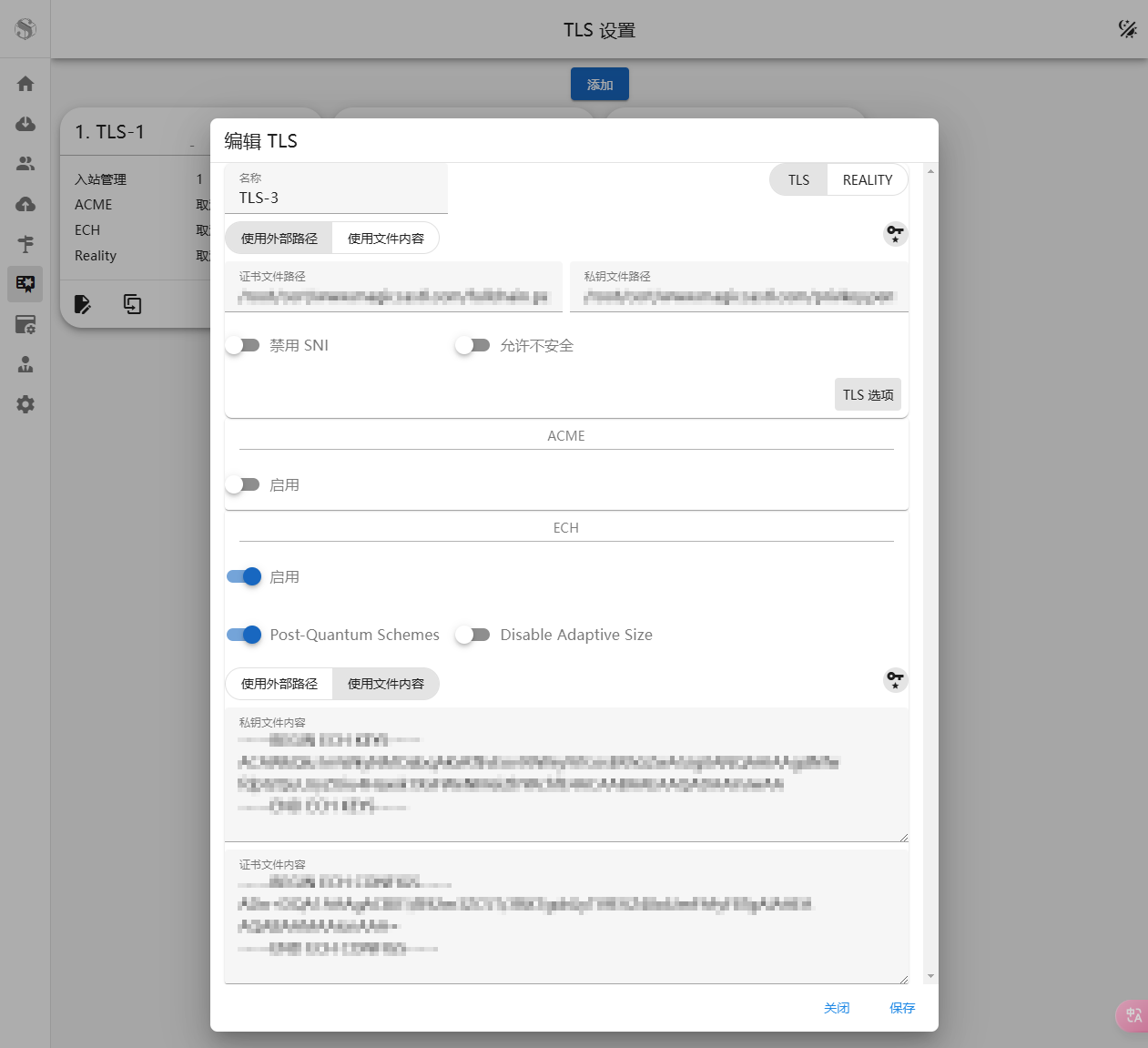Generate ECH keys with key-star icon
Viewport: 1148px width, 1048px height.
point(896,679)
